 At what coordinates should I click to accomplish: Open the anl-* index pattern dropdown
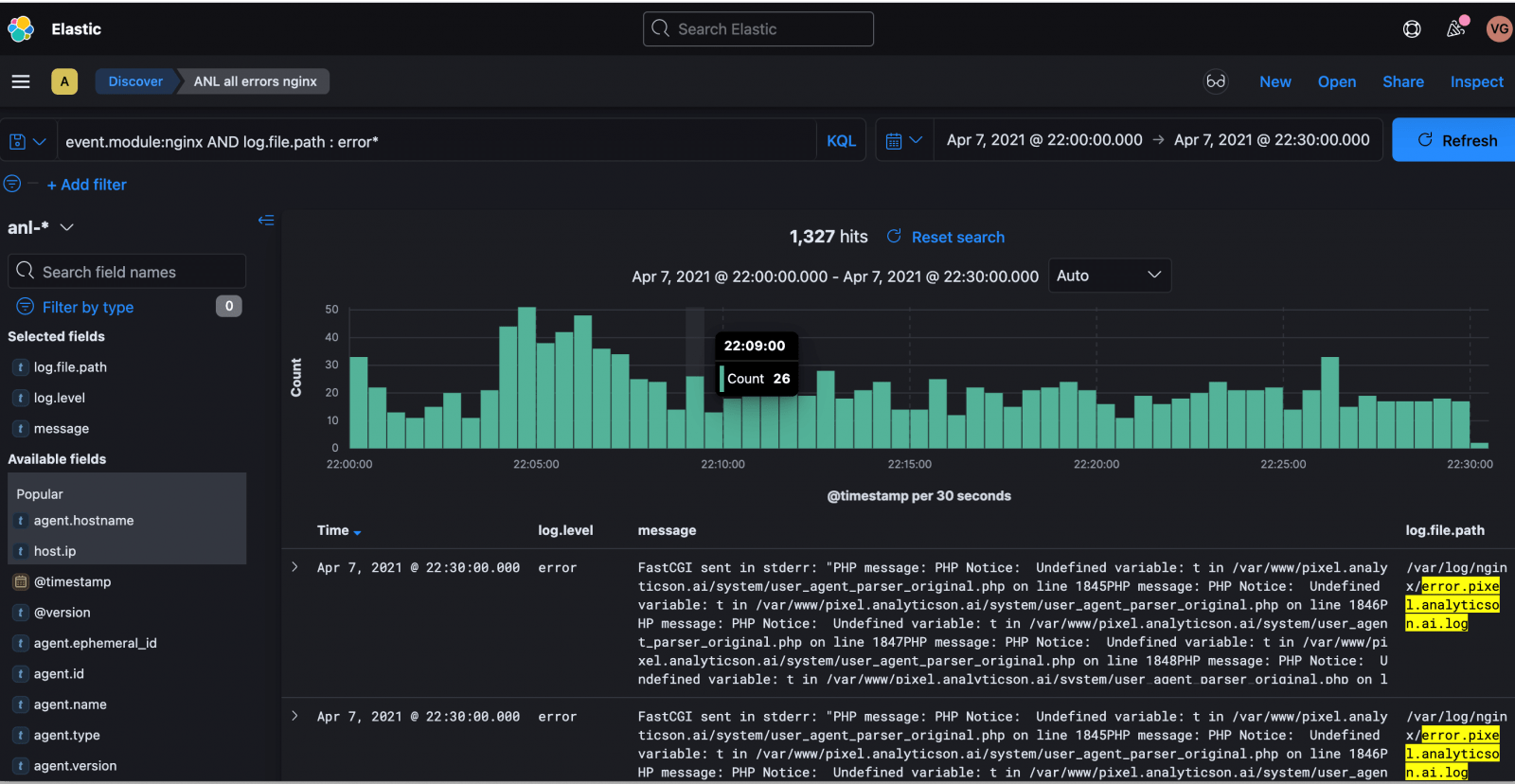click(x=41, y=227)
